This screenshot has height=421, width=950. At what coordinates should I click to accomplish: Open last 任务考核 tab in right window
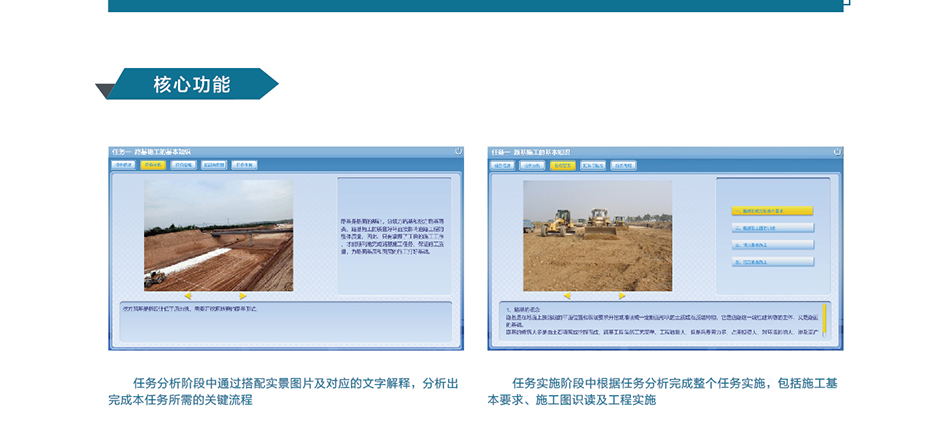(623, 165)
